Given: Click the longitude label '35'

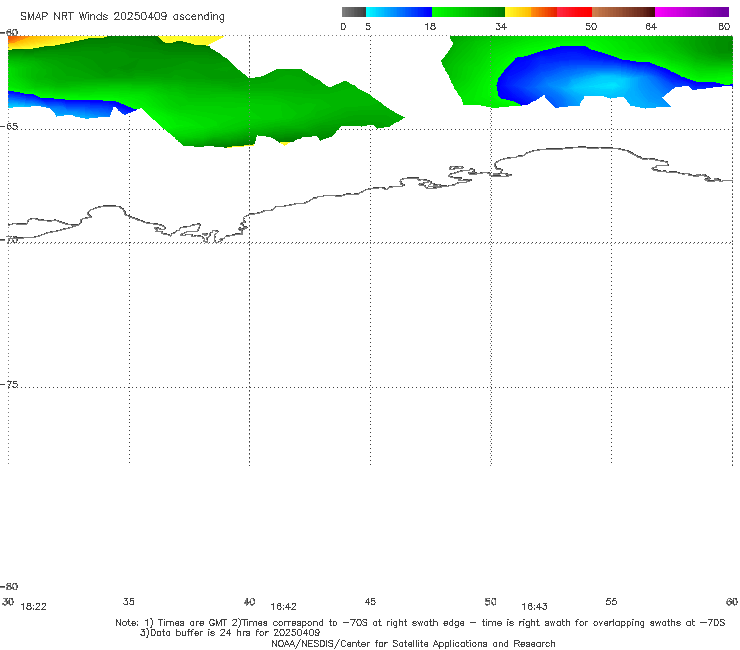Looking at the screenshot, I should click(129, 601).
